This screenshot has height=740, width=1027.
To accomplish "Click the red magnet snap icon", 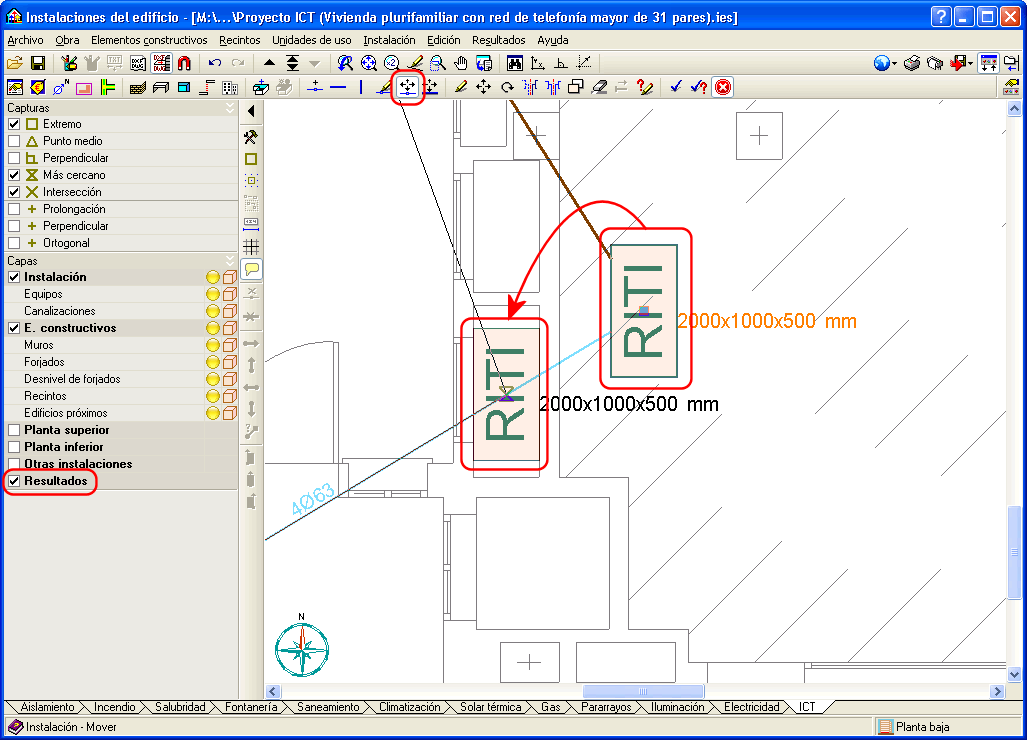I will (184, 63).
